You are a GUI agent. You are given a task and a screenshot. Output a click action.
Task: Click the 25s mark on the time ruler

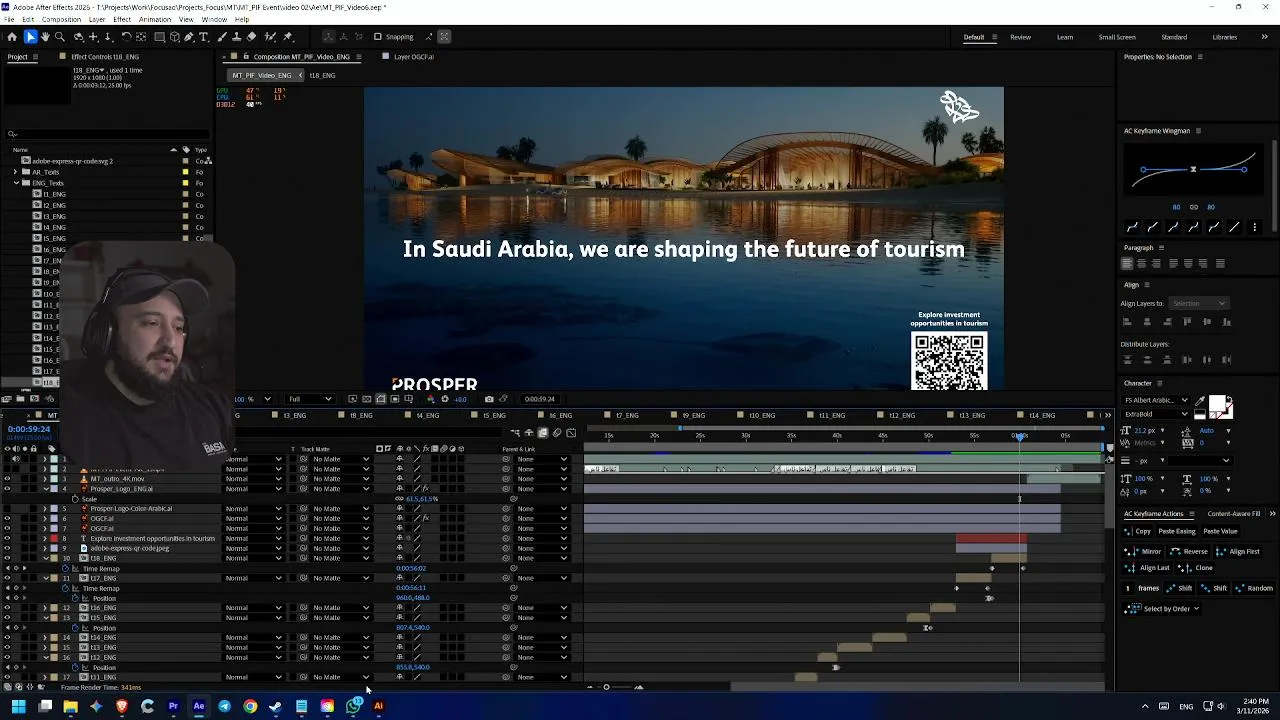pos(699,435)
